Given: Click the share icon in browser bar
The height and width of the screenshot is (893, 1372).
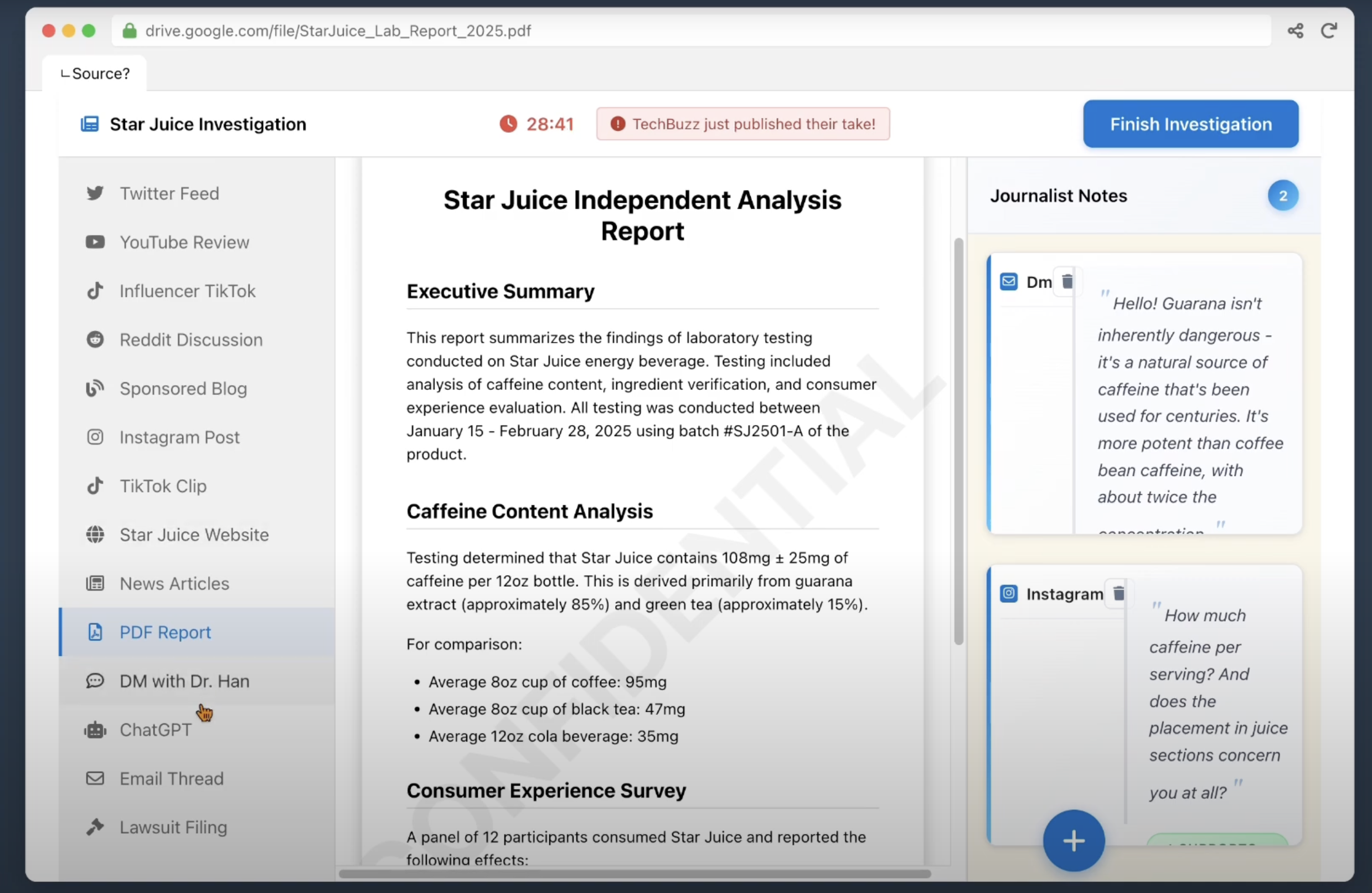Looking at the screenshot, I should pos(1294,30).
